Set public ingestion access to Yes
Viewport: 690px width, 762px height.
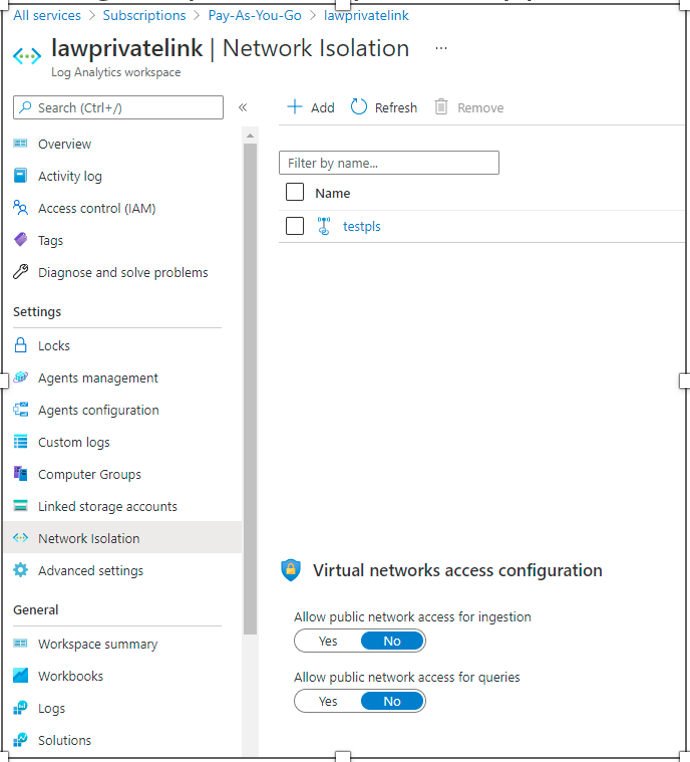click(328, 641)
